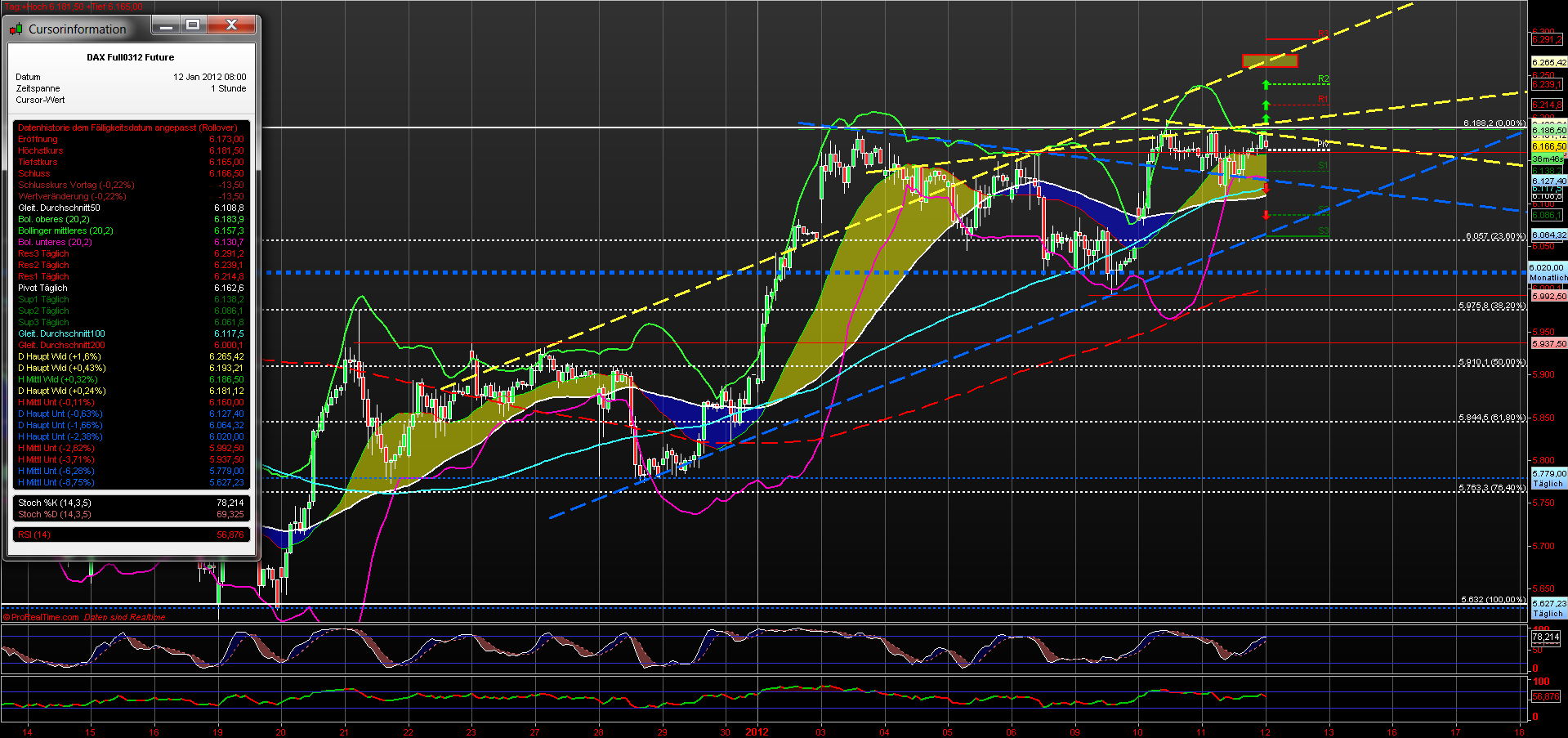Click the blue 6.020,00 price level badge

point(1547,267)
